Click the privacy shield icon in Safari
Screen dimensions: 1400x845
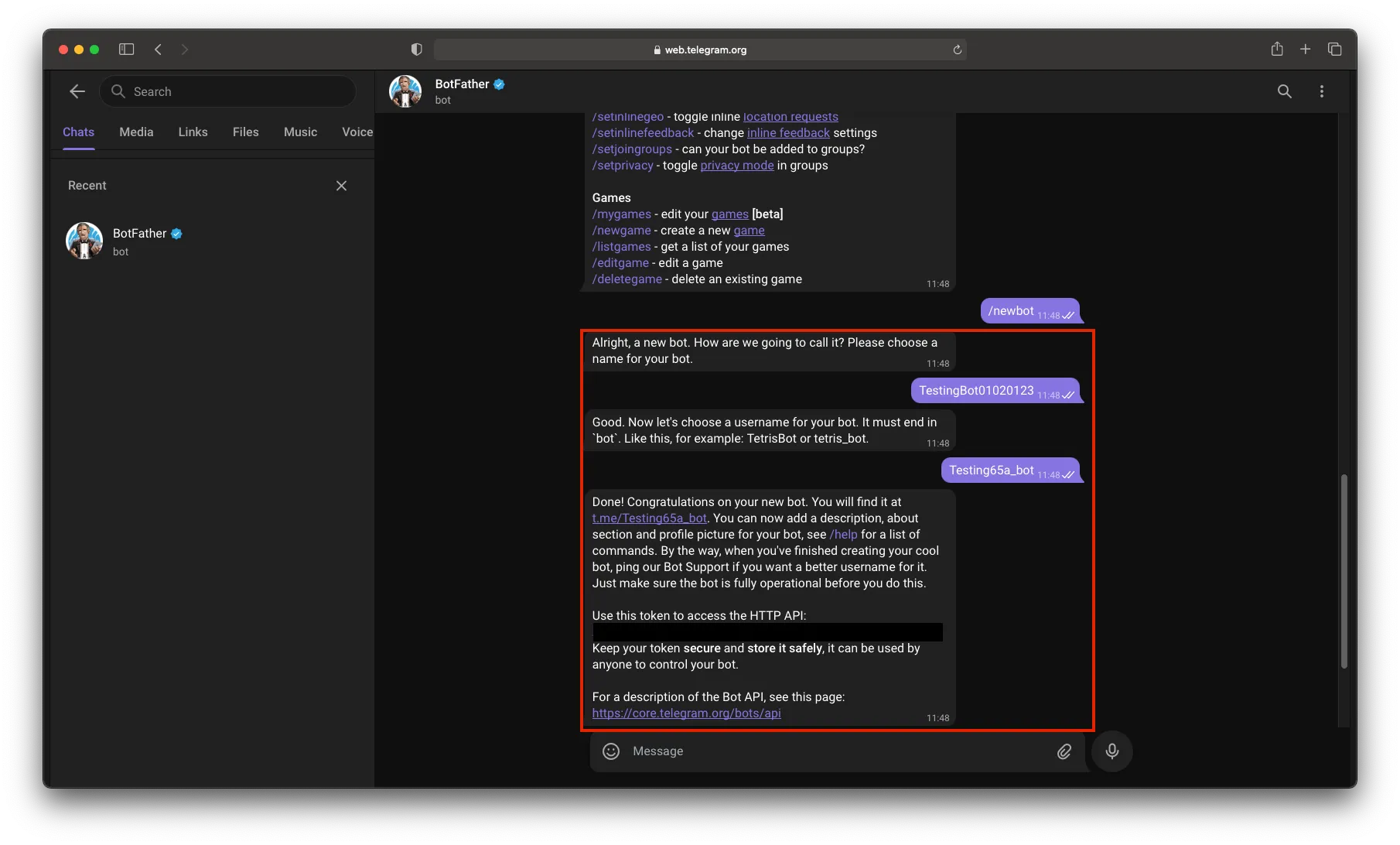[417, 50]
